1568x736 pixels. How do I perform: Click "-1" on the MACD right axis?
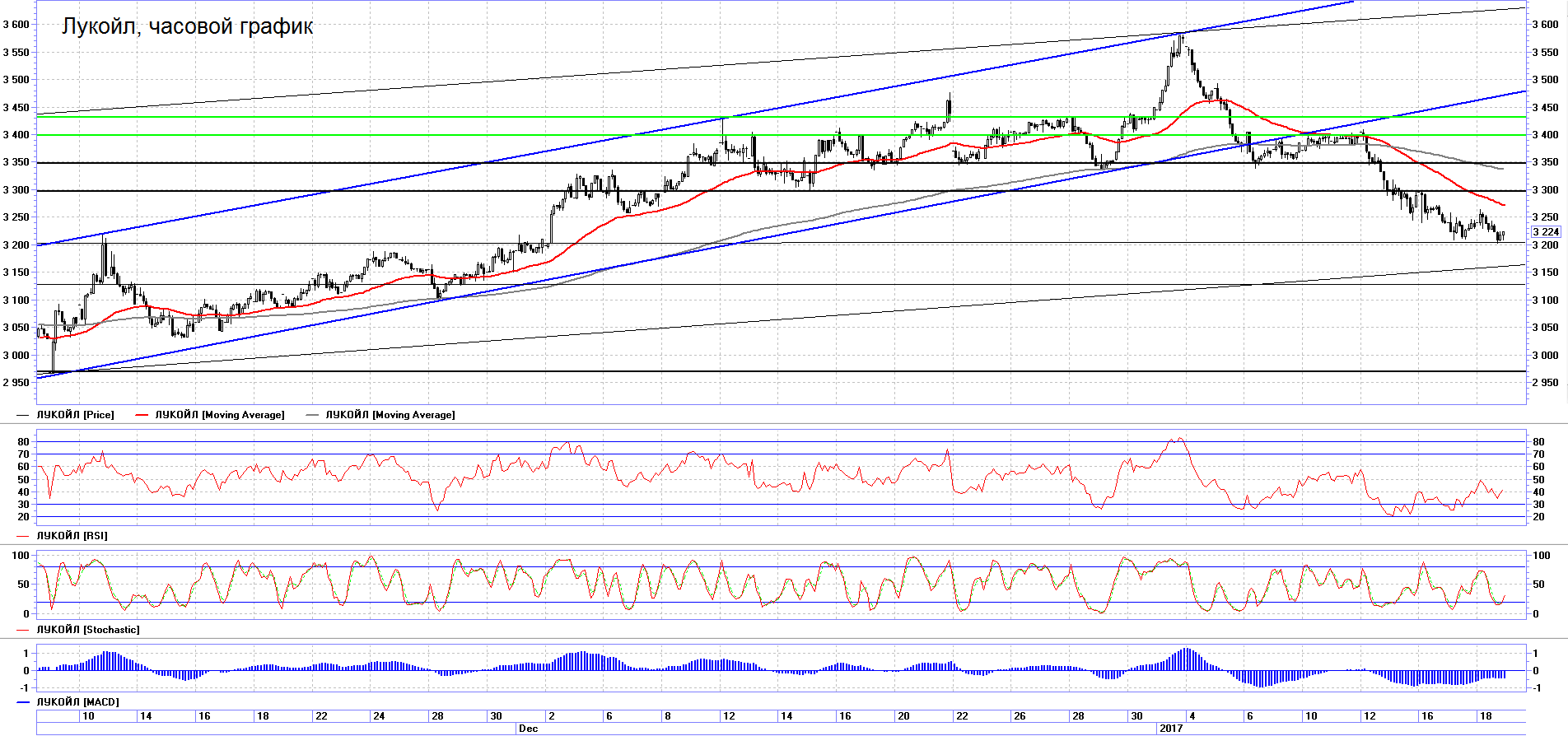(x=1537, y=688)
